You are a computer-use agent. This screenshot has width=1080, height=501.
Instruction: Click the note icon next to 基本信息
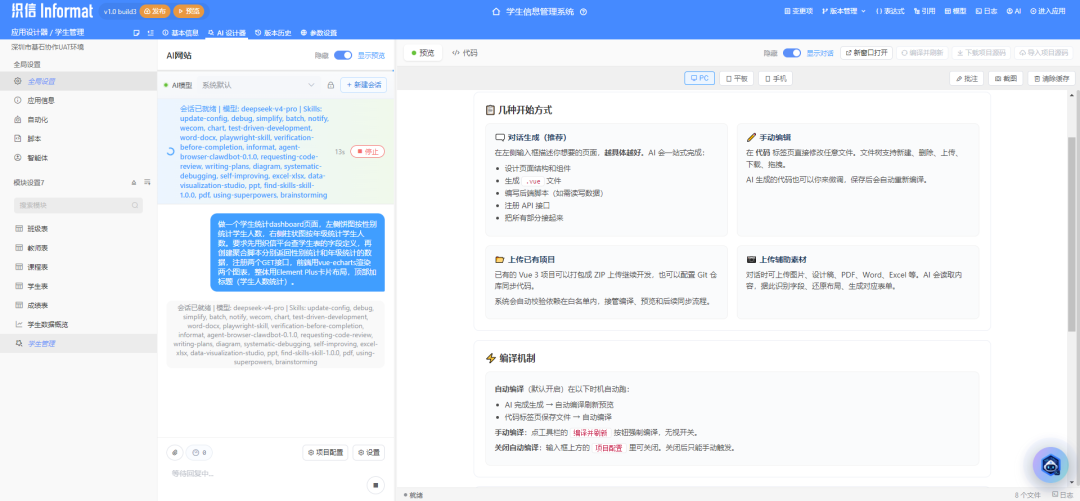click(x=136, y=32)
